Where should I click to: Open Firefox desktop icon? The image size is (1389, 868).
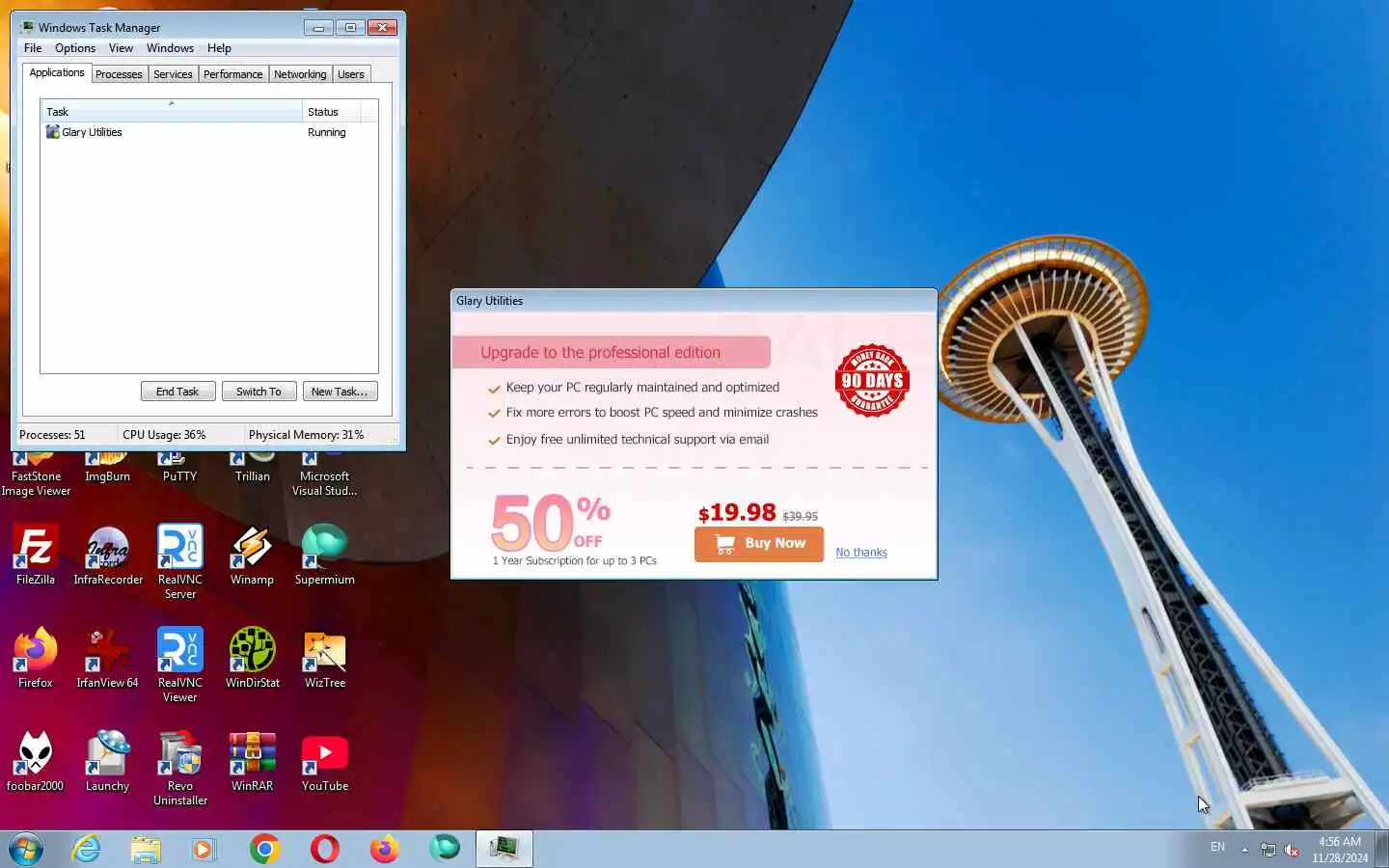[36, 658]
